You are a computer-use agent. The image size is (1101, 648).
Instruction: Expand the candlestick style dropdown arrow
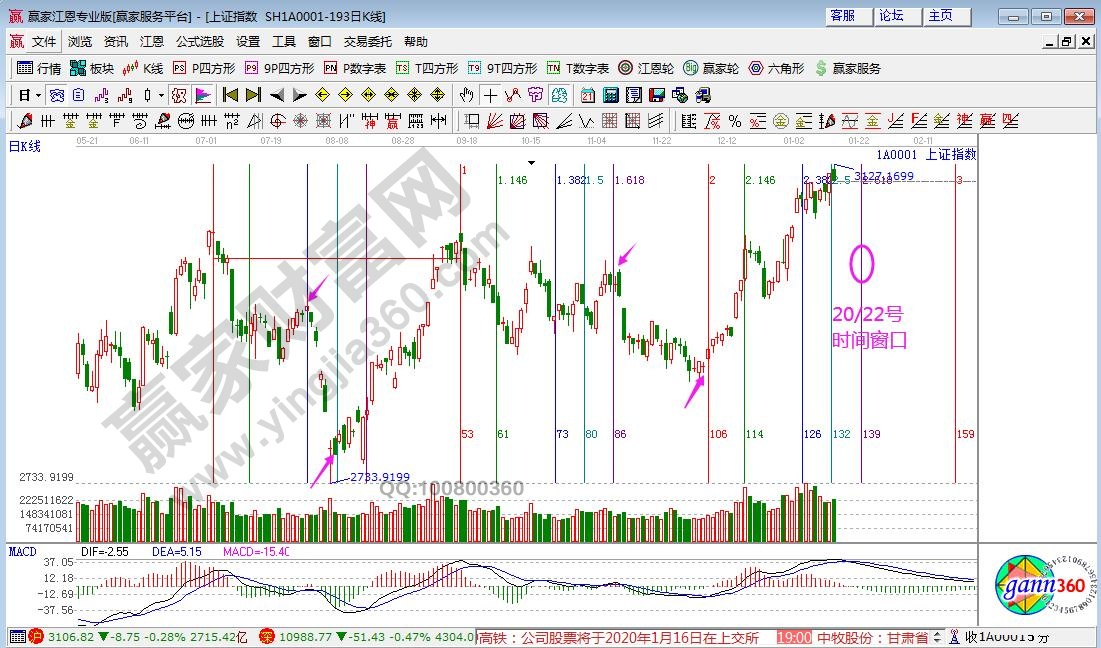pos(162,95)
